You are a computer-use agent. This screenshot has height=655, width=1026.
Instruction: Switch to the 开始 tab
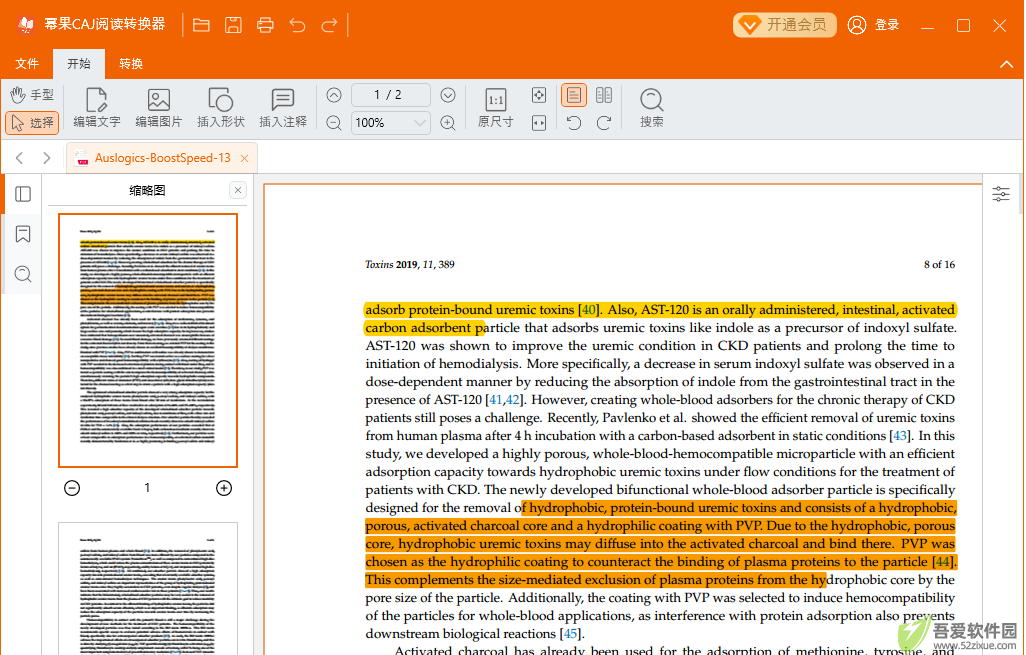[x=79, y=63]
